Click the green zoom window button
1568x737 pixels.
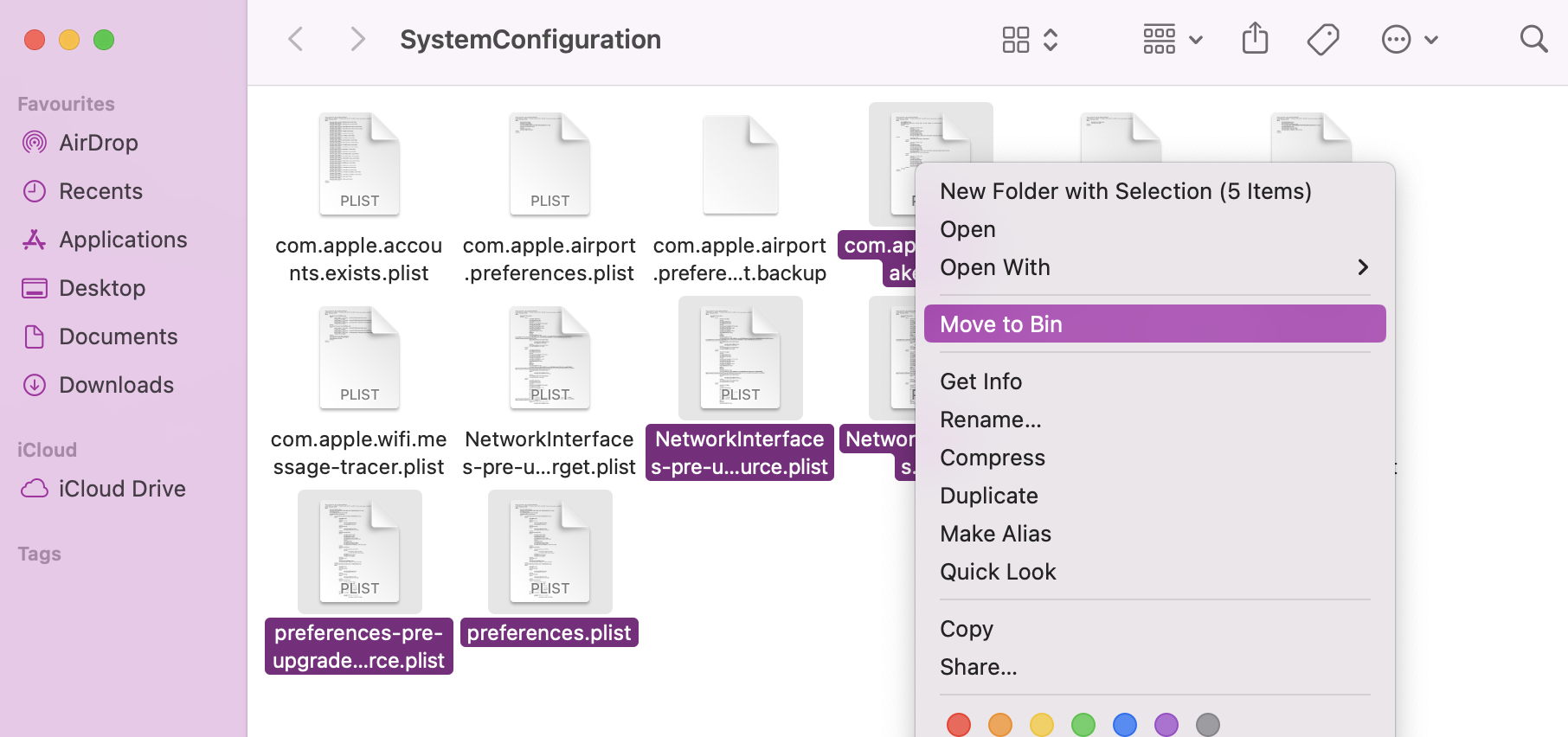tap(104, 40)
